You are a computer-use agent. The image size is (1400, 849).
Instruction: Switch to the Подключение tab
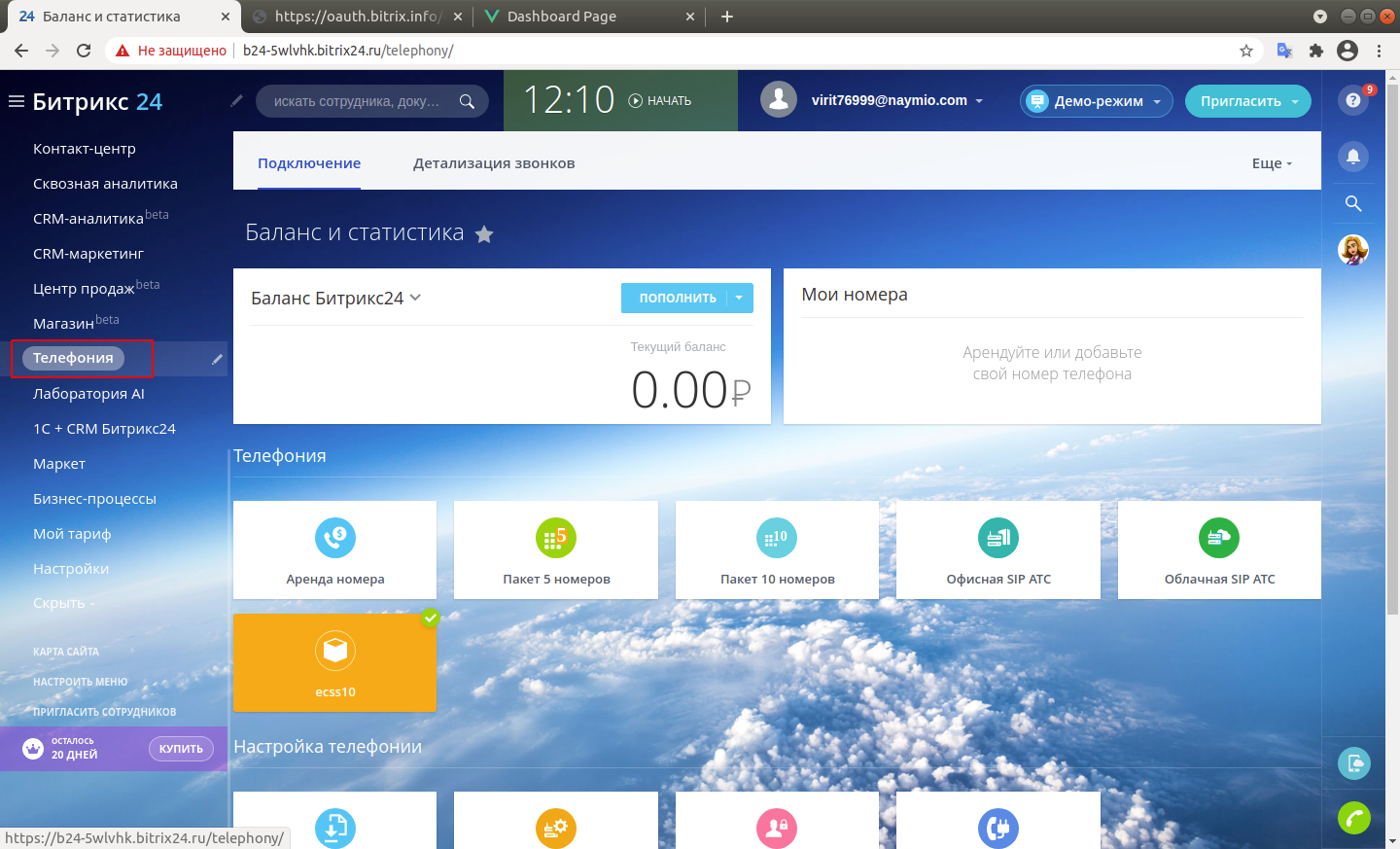click(309, 163)
